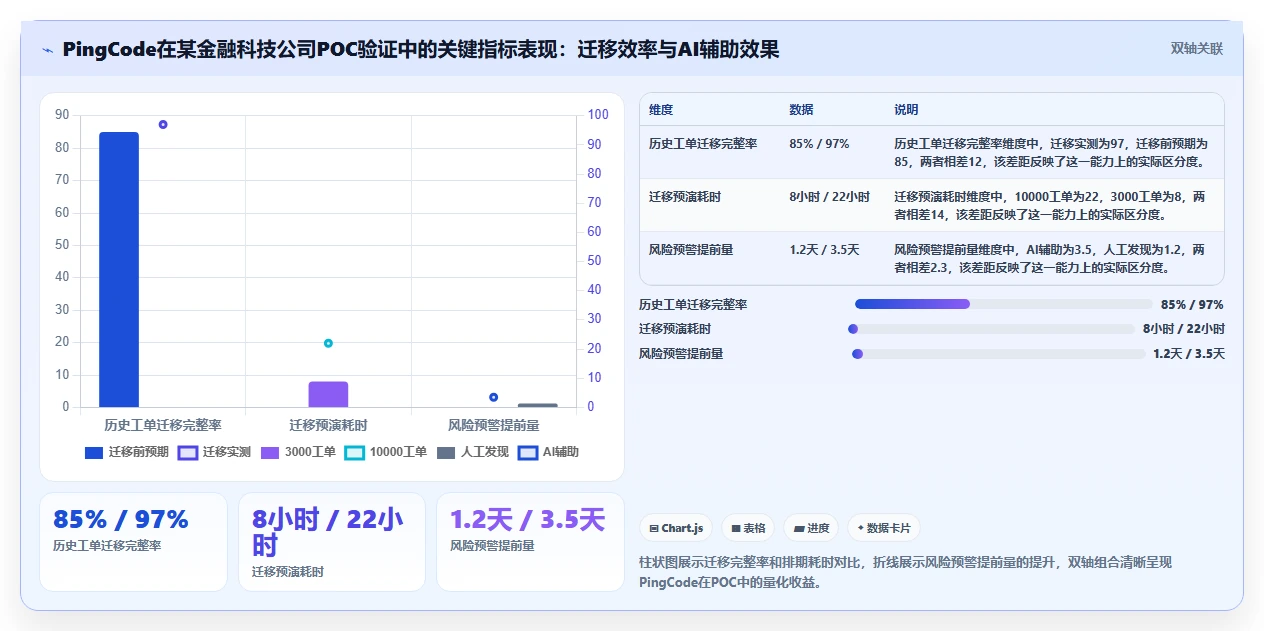Viewport: 1264px width, 631px height.
Task: Click the 表格 tag chip
Action: coord(748,528)
